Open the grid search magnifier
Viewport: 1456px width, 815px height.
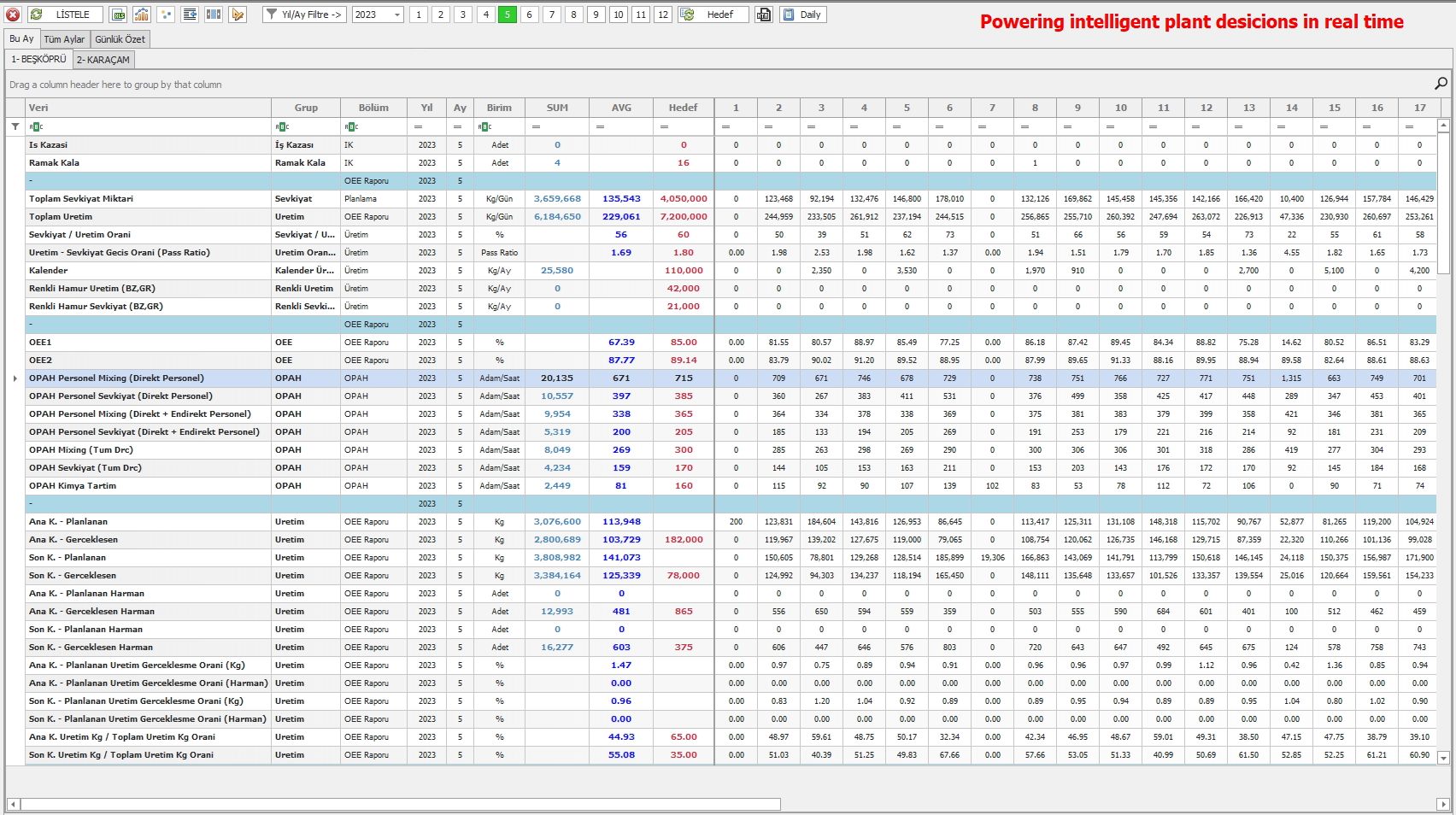click(1441, 84)
